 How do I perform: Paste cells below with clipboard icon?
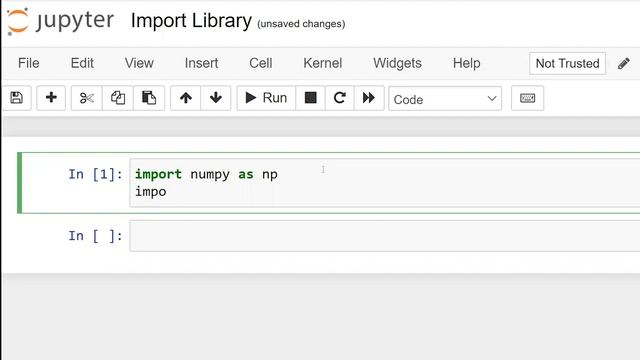pyautogui.click(x=149, y=98)
